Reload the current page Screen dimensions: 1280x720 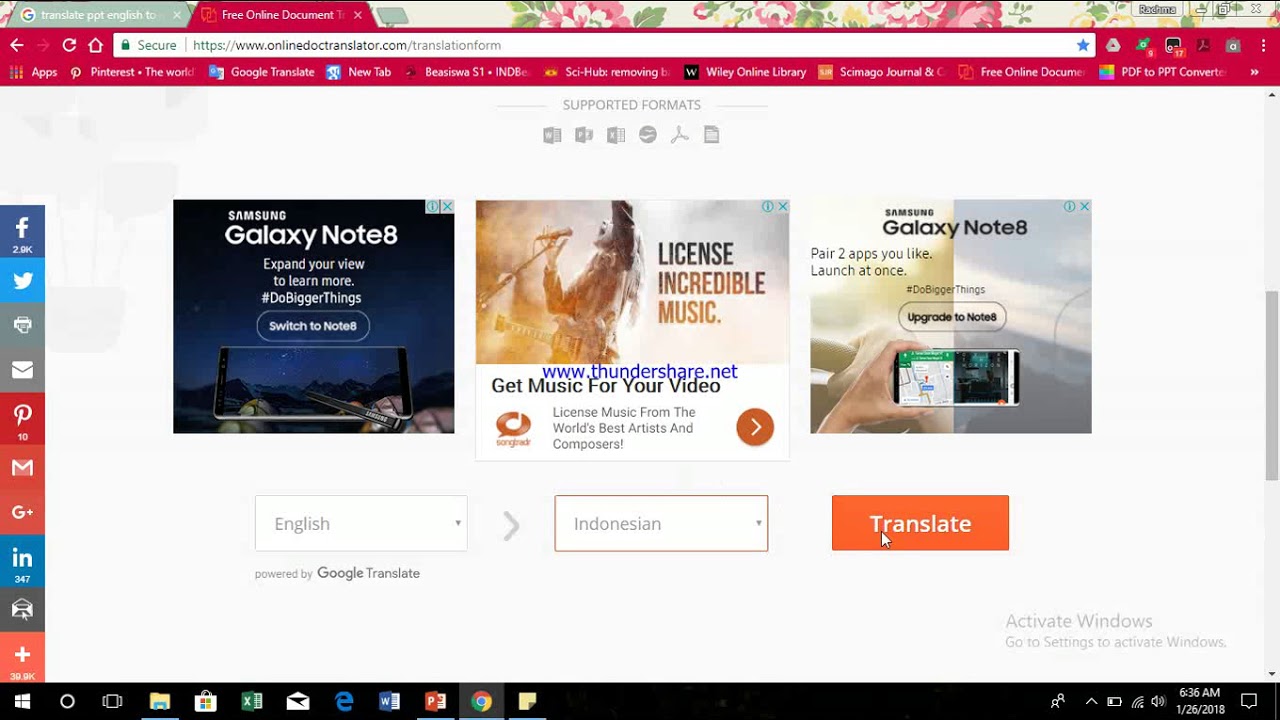[69, 45]
